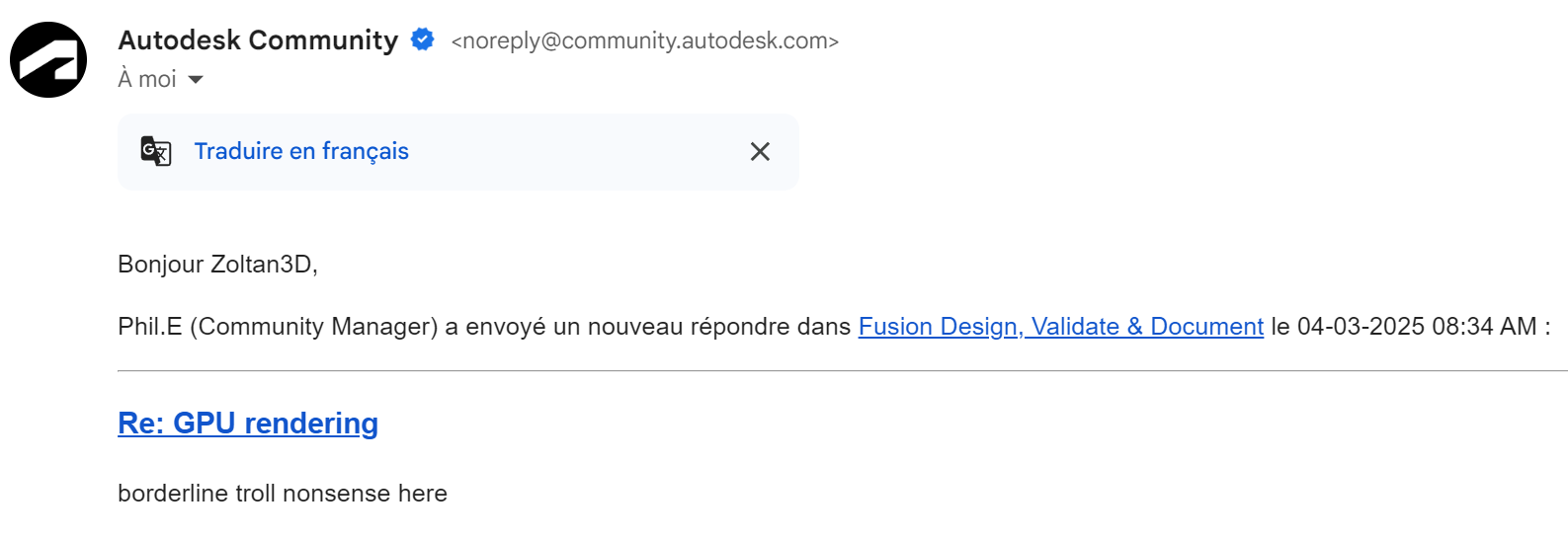Click the Autodesk Community sender name
1568x540 pixels.
click(x=258, y=39)
